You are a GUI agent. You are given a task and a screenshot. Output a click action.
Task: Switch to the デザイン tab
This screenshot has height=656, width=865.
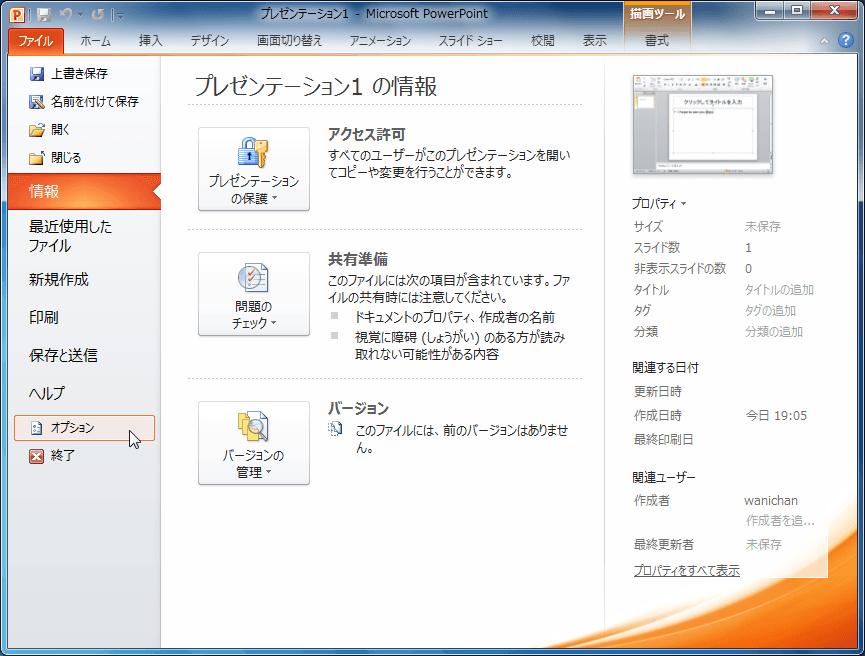coord(210,41)
